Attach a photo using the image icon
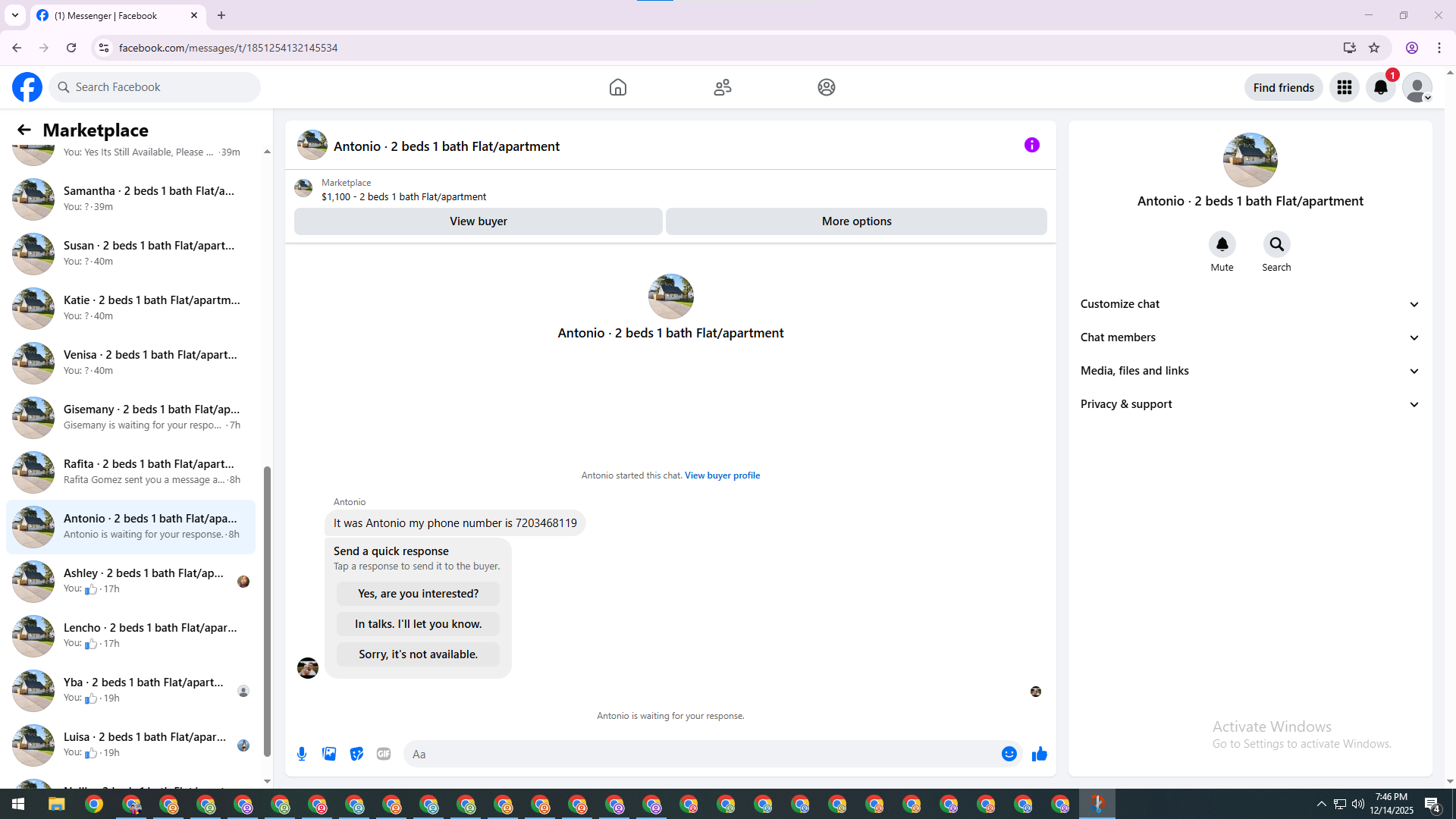Screen dimensions: 1456x819 329,754
